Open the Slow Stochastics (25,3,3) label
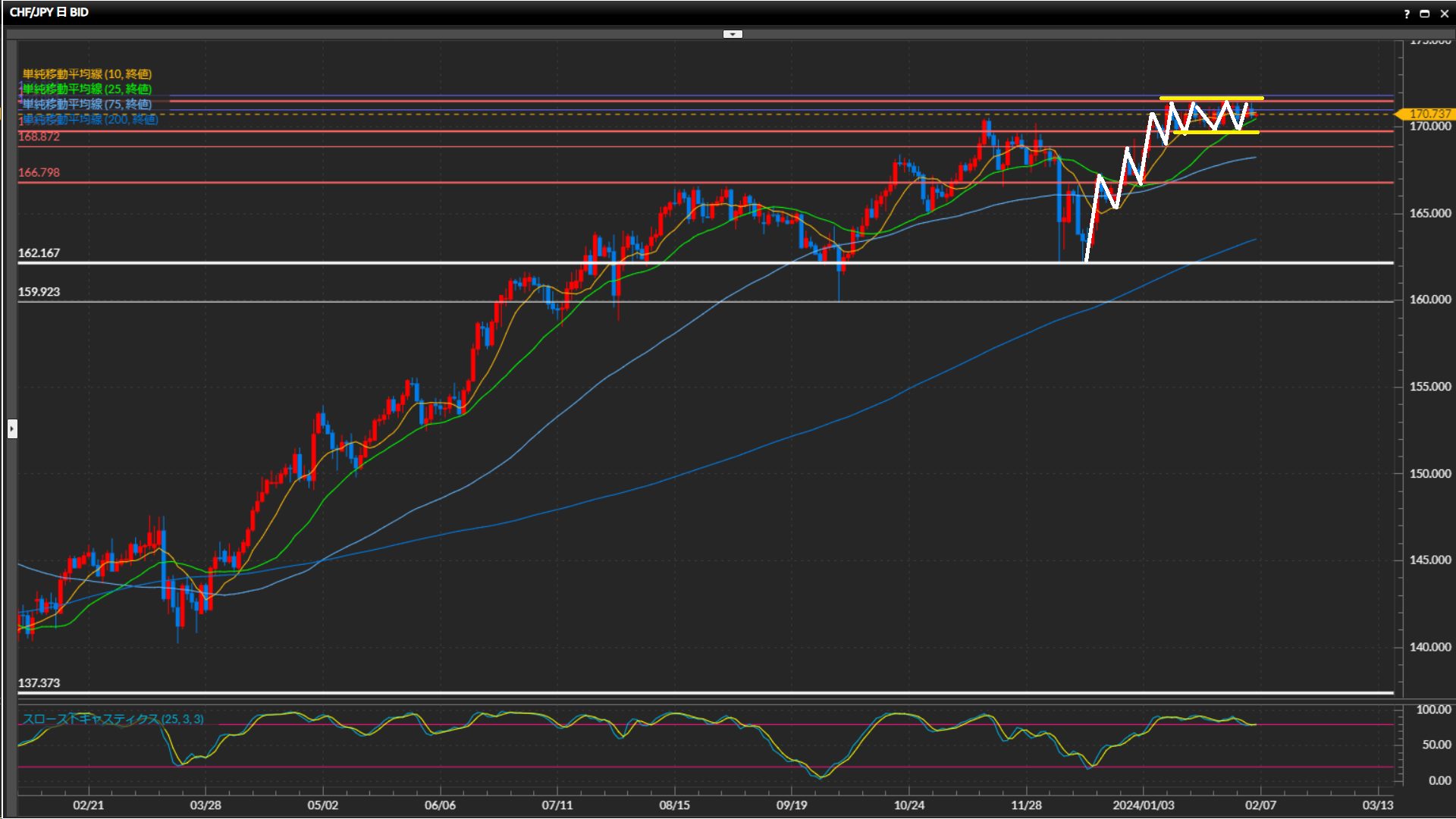This screenshot has height=819, width=1456. click(113, 719)
